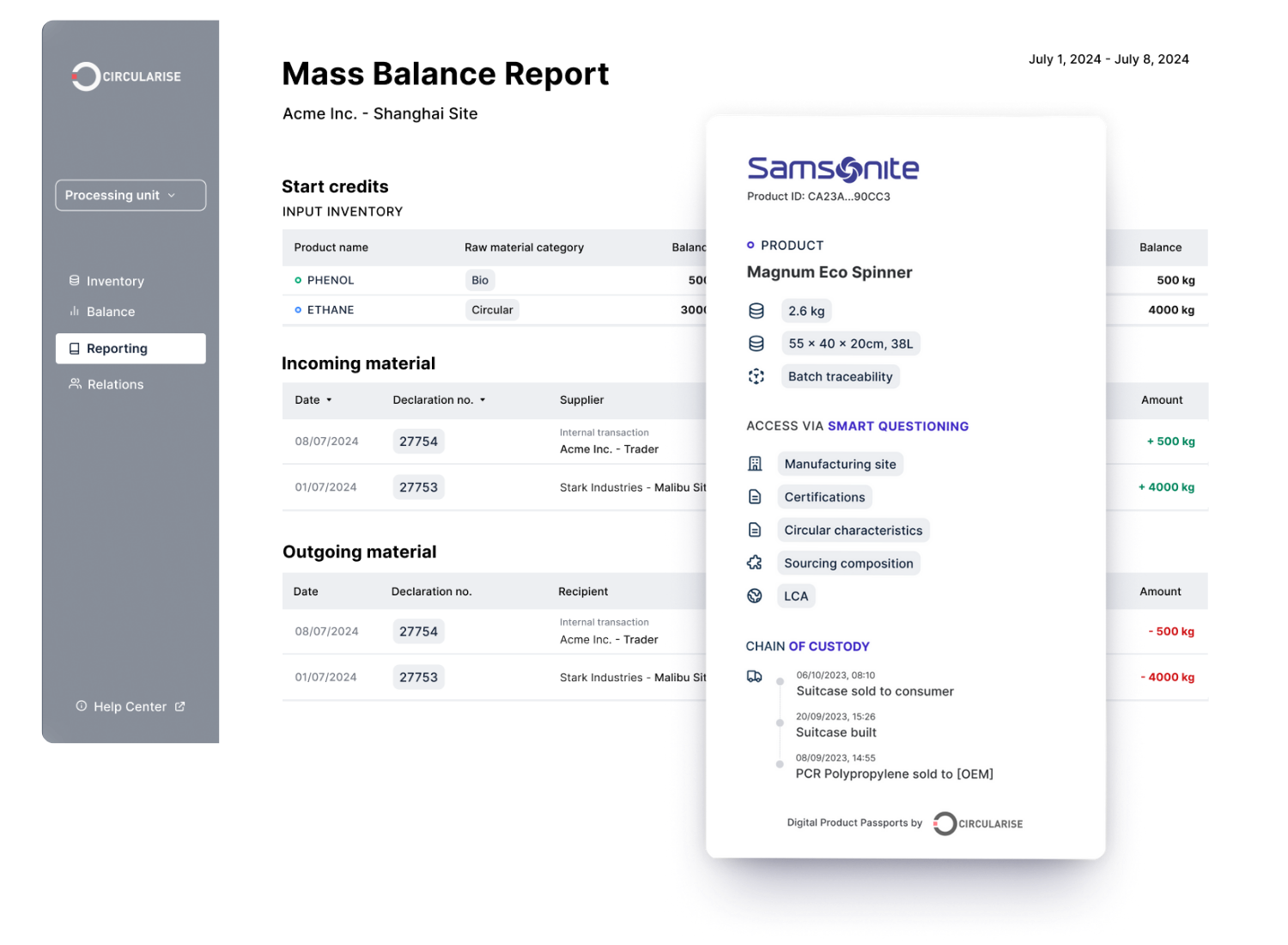1288x945 pixels.
Task: Click the chain of custody truck icon
Action: click(x=755, y=676)
